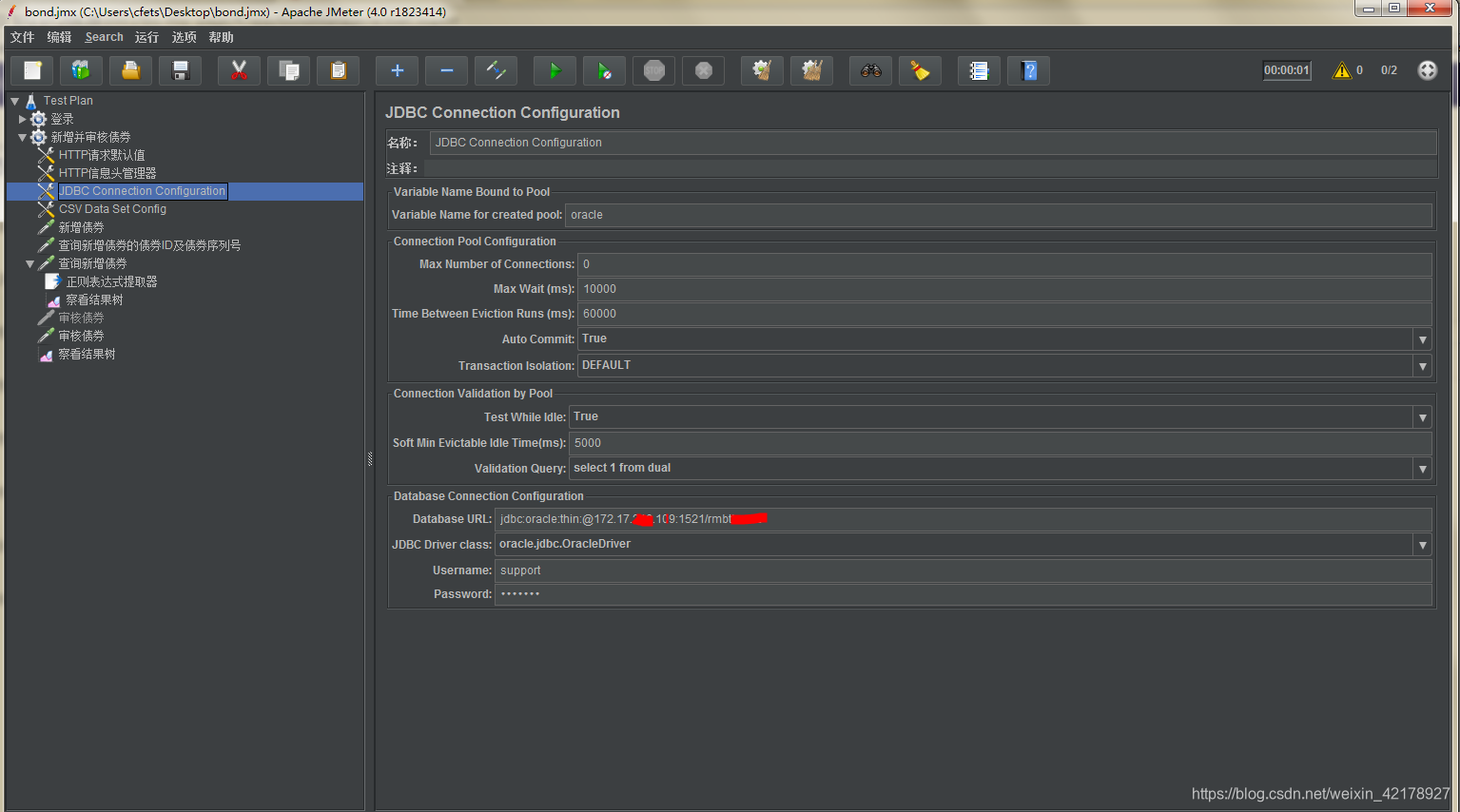The width and height of the screenshot is (1460, 812).
Task: Click the Open file folder icon
Action: (131, 70)
